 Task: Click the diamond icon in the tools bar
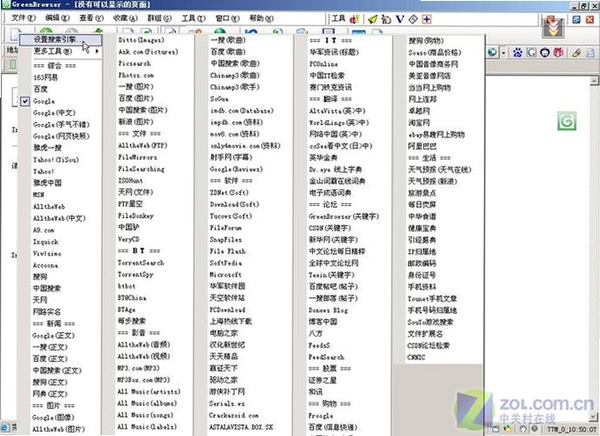coord(413,19)
